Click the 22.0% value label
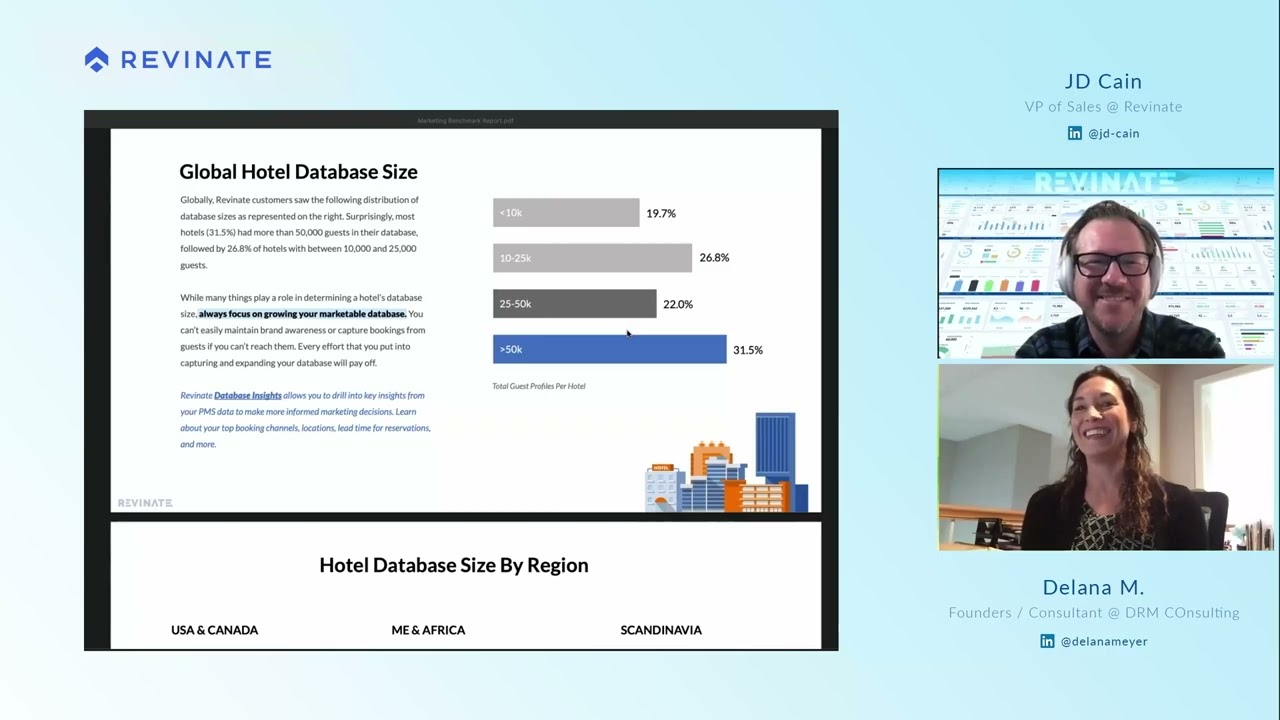 [678, 304]
